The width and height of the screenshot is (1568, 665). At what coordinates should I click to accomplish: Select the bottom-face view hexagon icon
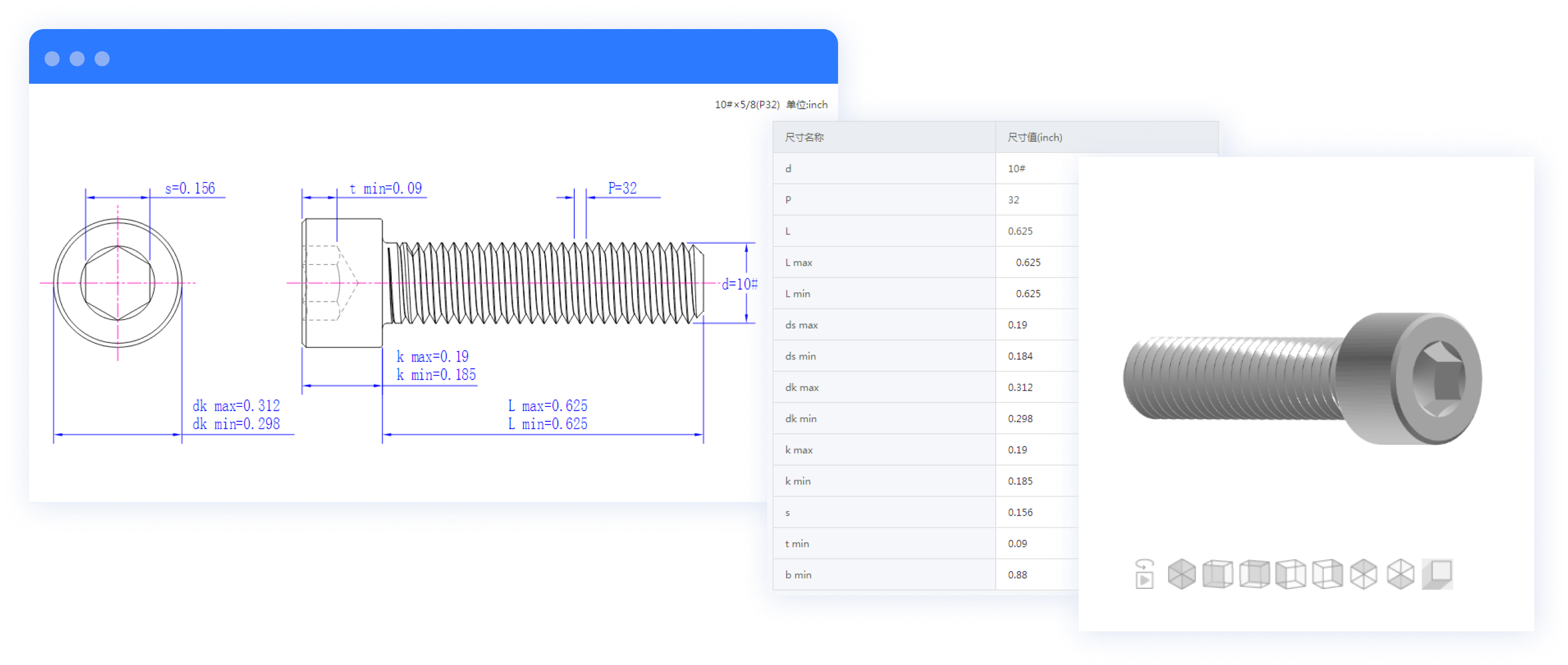pos(1400,574)
